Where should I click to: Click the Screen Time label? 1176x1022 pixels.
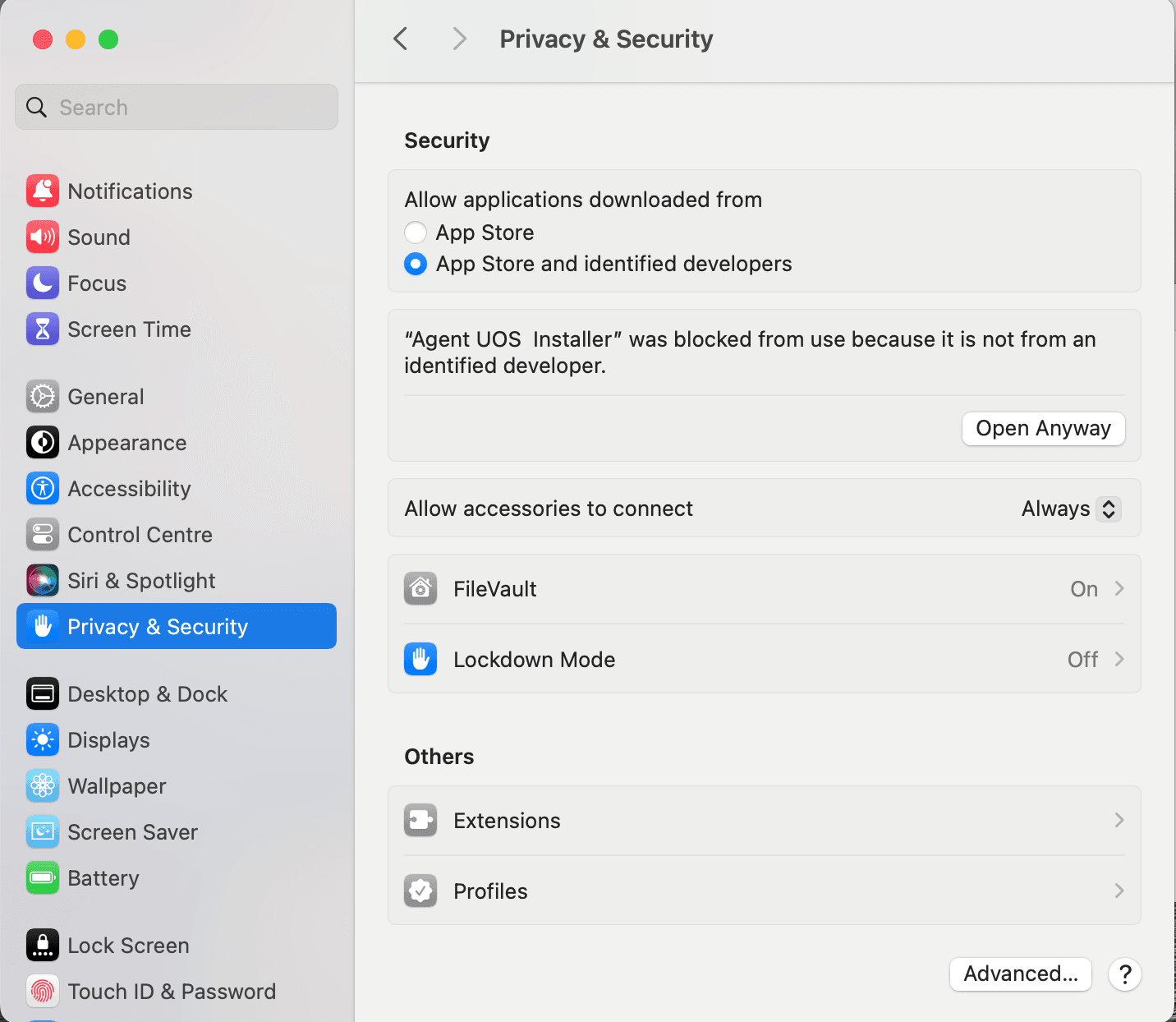129,329
